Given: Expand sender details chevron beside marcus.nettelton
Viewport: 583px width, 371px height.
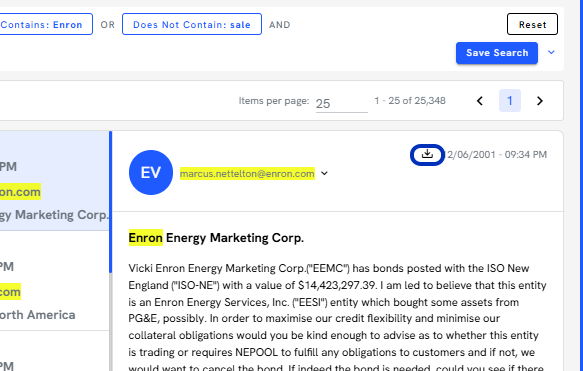Looking at the screenshot, I should coord(324,173).
